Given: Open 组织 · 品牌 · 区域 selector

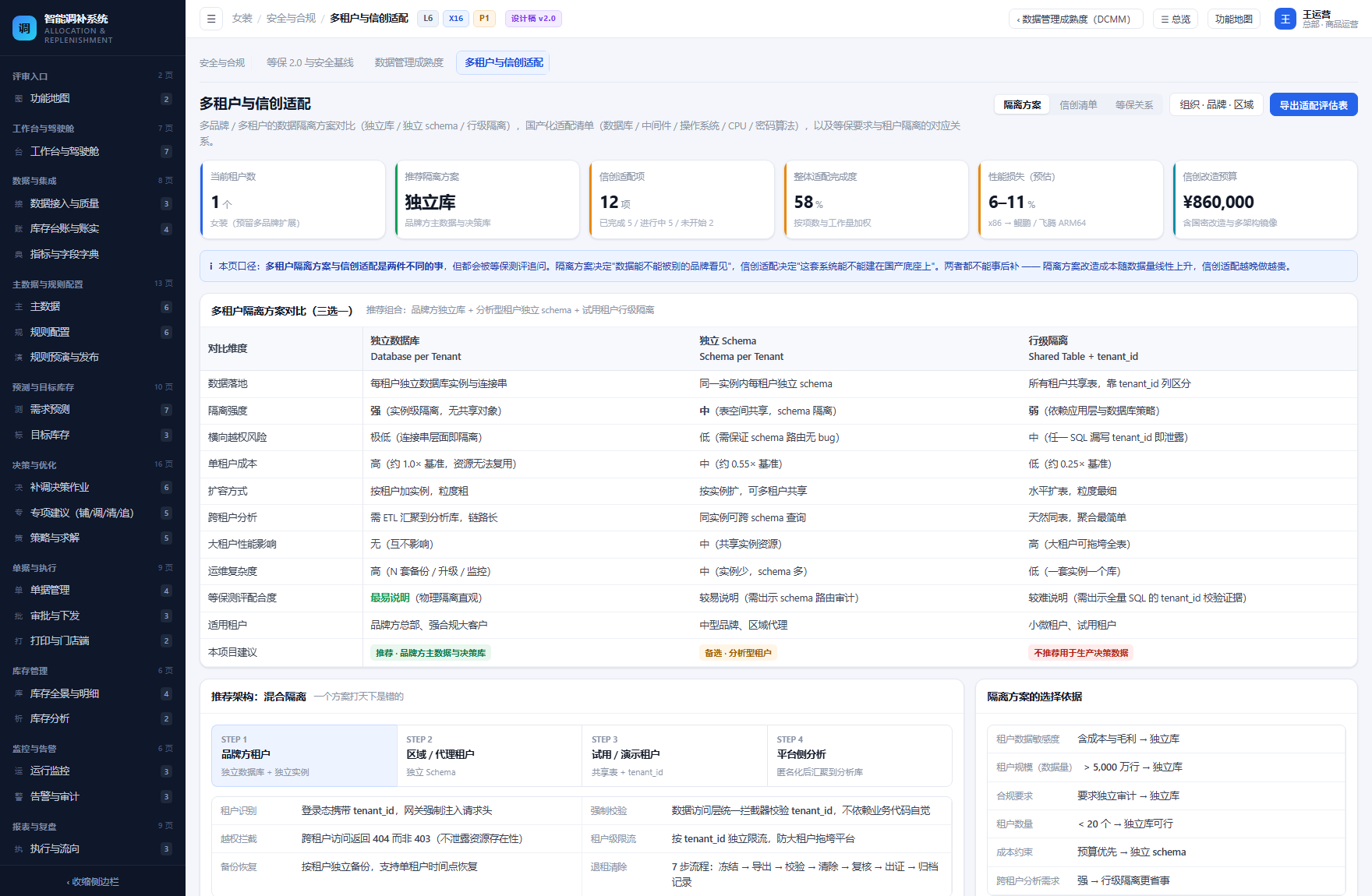Looking at the screenshot, I should click(1216, 104).
